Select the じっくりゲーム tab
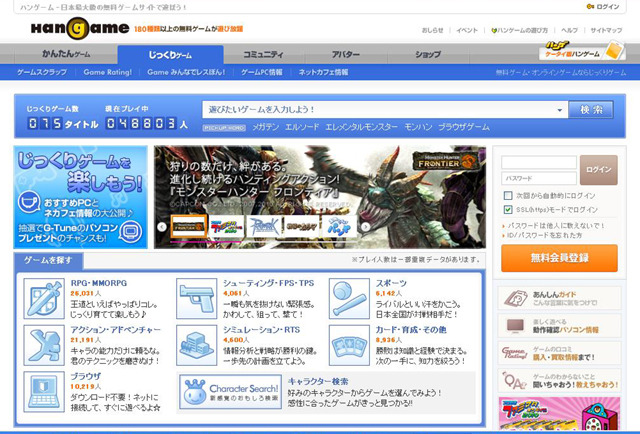Viewport: 640px width, 434px height. (x=170, y=54)
